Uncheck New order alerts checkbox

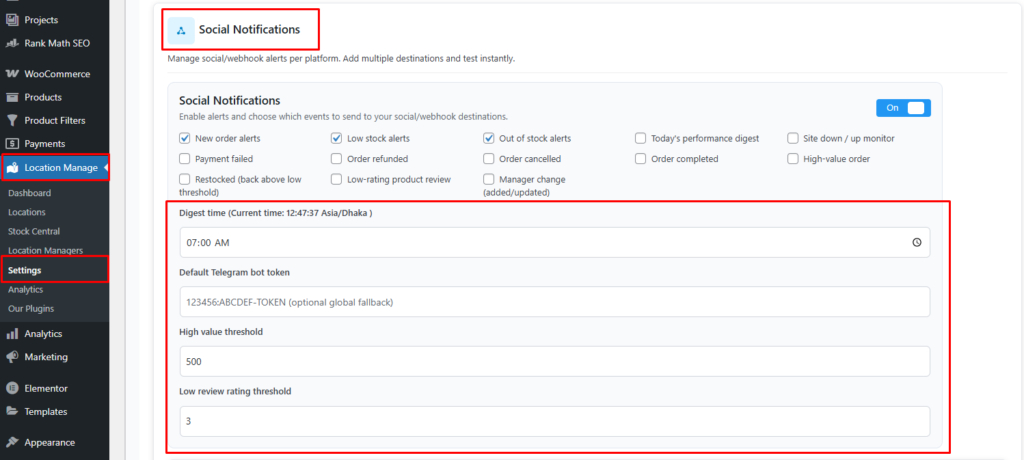185,138
